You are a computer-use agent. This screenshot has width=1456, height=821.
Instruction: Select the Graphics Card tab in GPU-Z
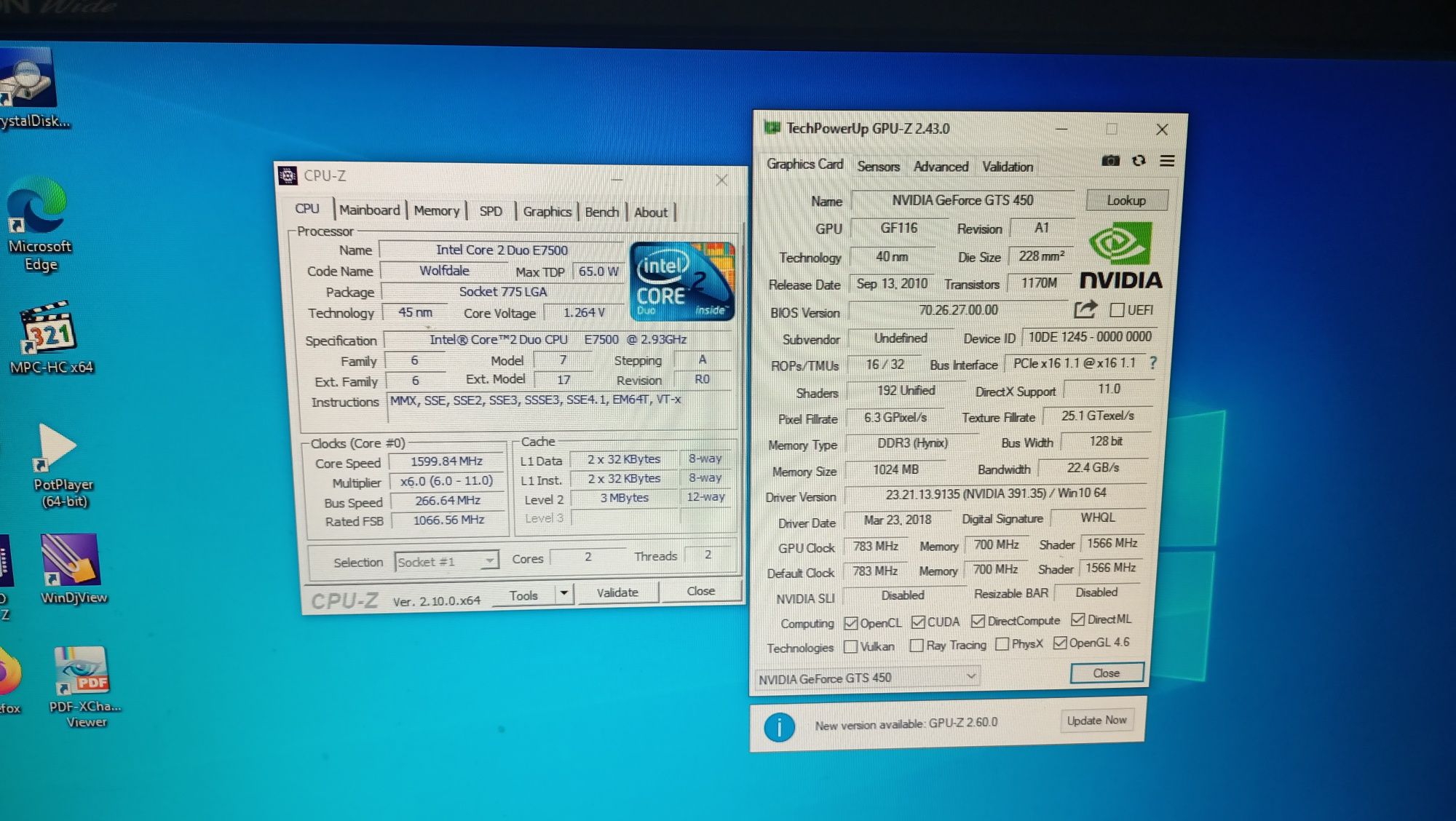804,164
